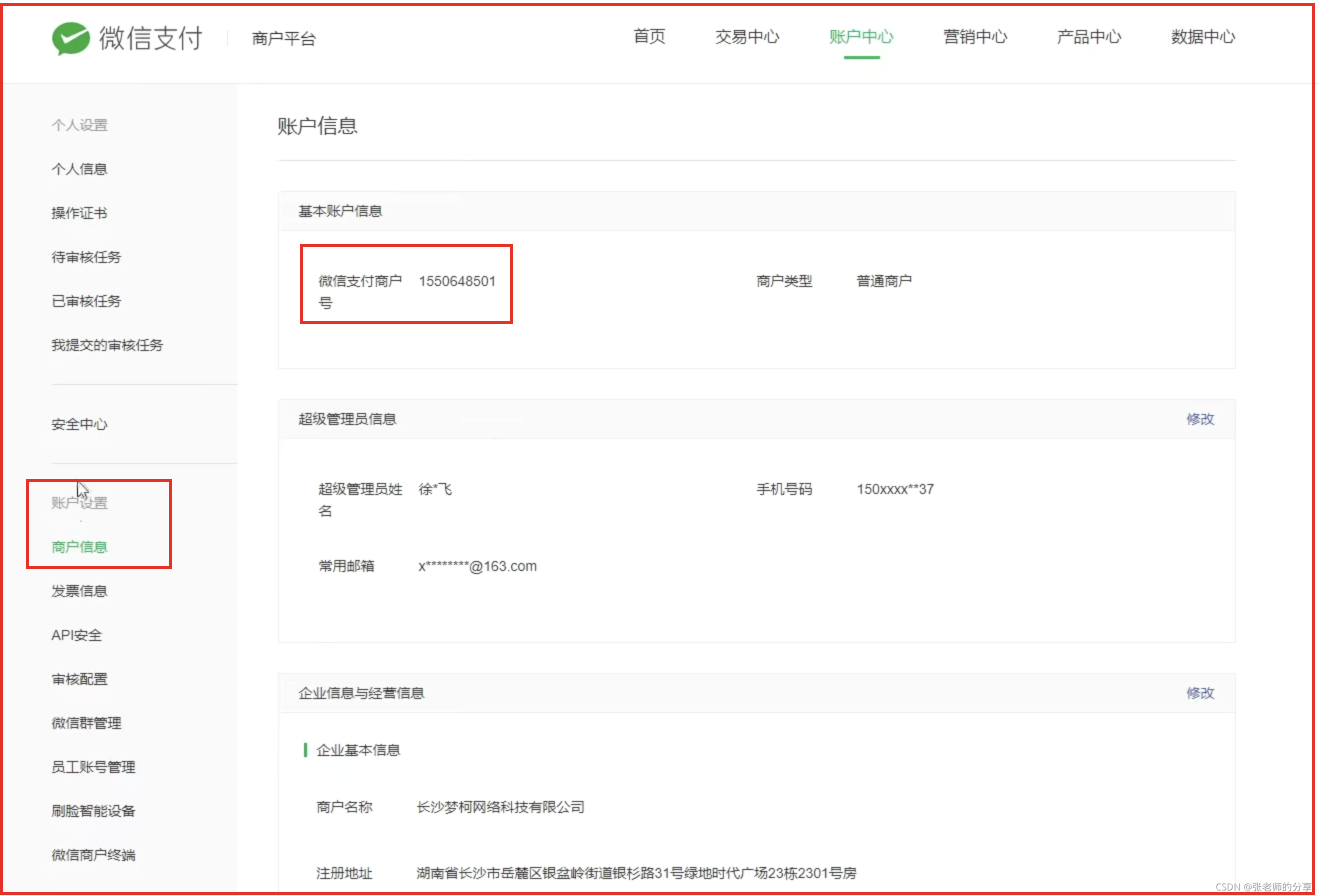This screenshot has width=1319, height=896.
Task: Select 商户信息 sidebar item
Action: [x=79, y=547]
